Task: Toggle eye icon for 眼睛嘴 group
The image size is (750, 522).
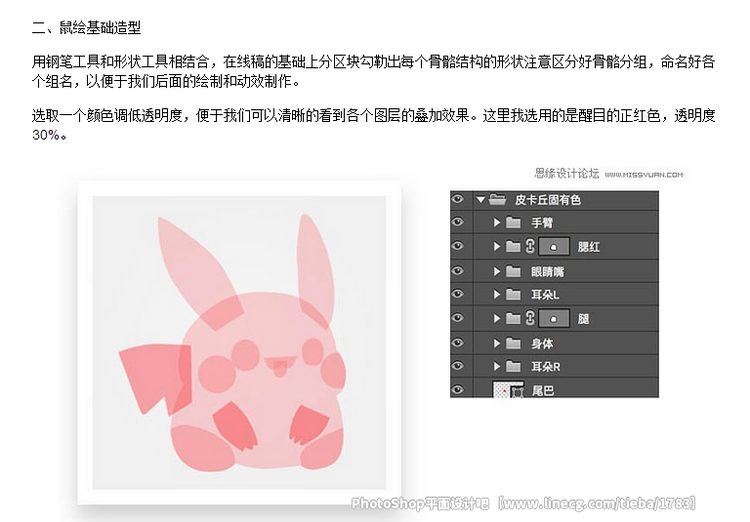Action: 458,271
